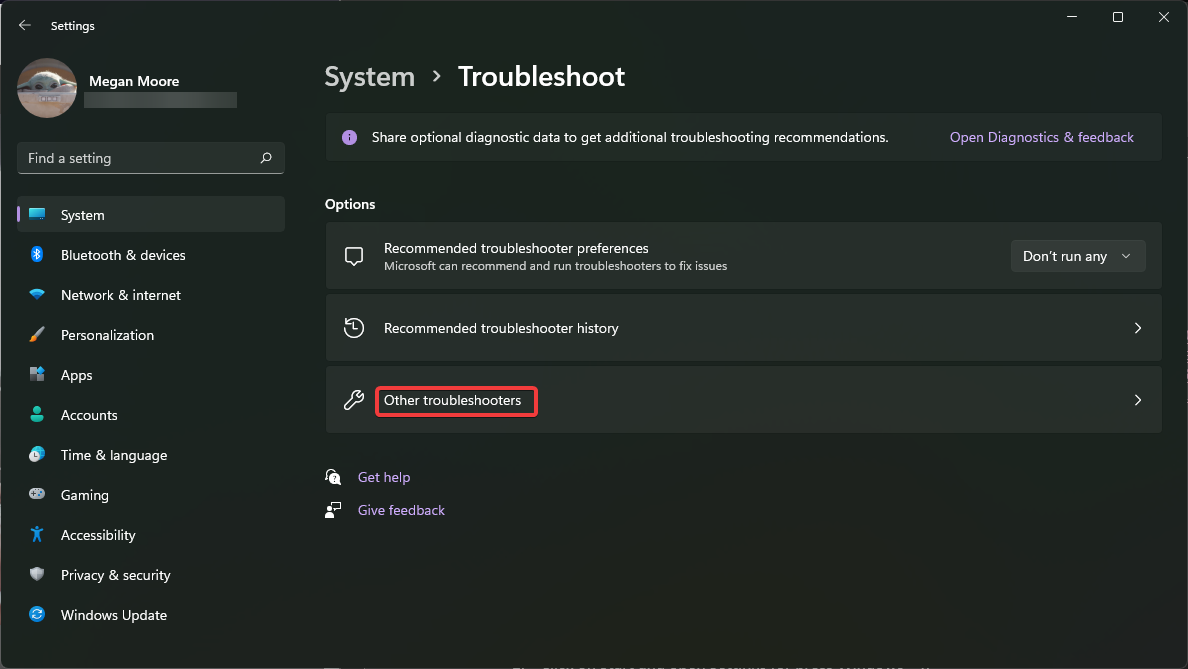This screenshot has width=1188, height=669.
Task: Select Privacy & security in the sidebar
Action: pos(115,575)
